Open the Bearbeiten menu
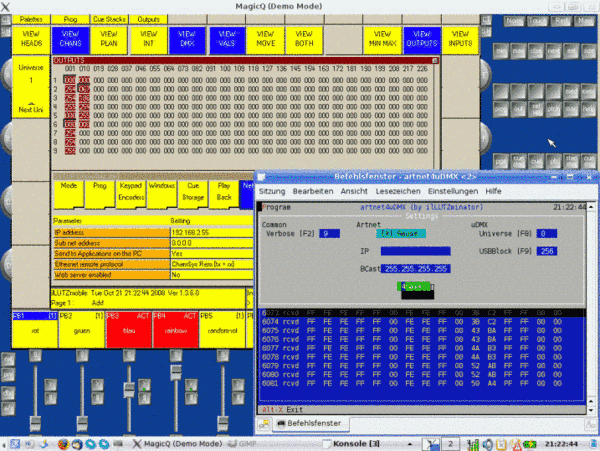 313,191
